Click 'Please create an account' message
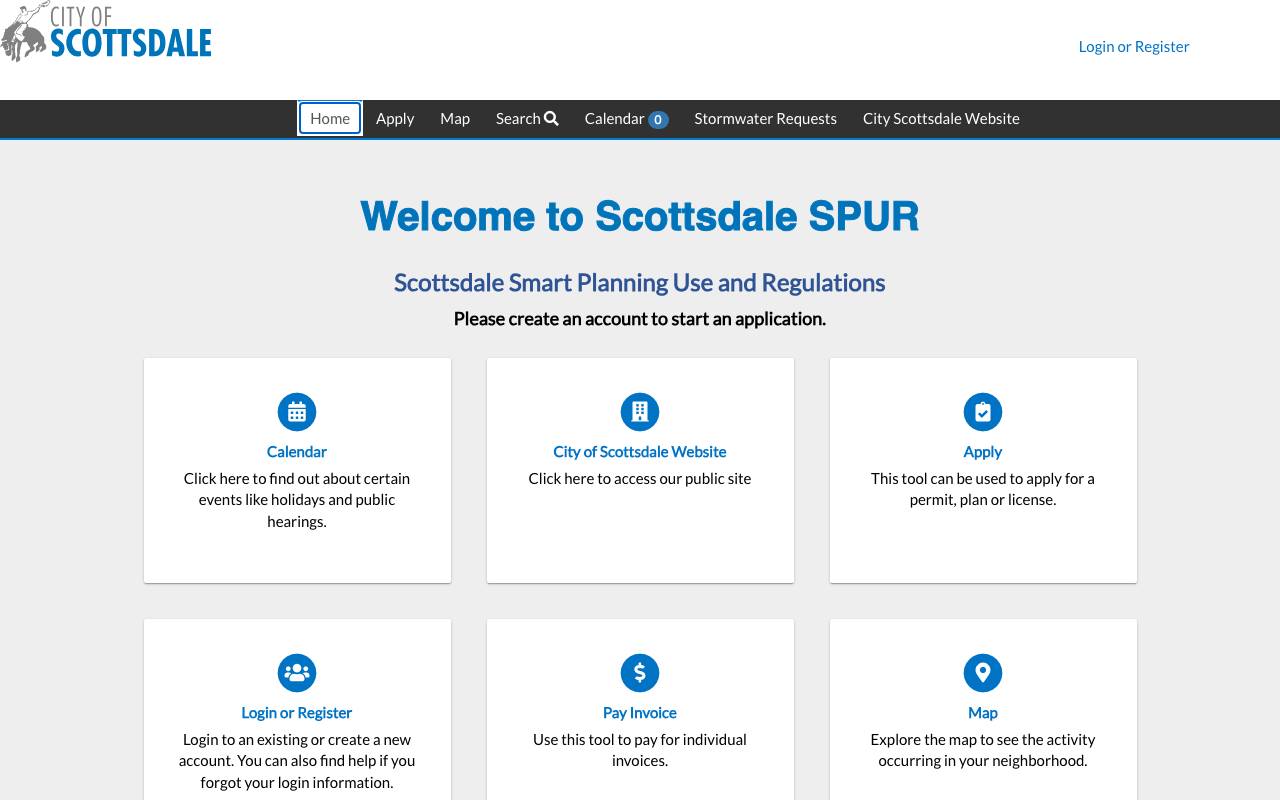This screenshot has height=800, width=1280. [x=640, y=319]
